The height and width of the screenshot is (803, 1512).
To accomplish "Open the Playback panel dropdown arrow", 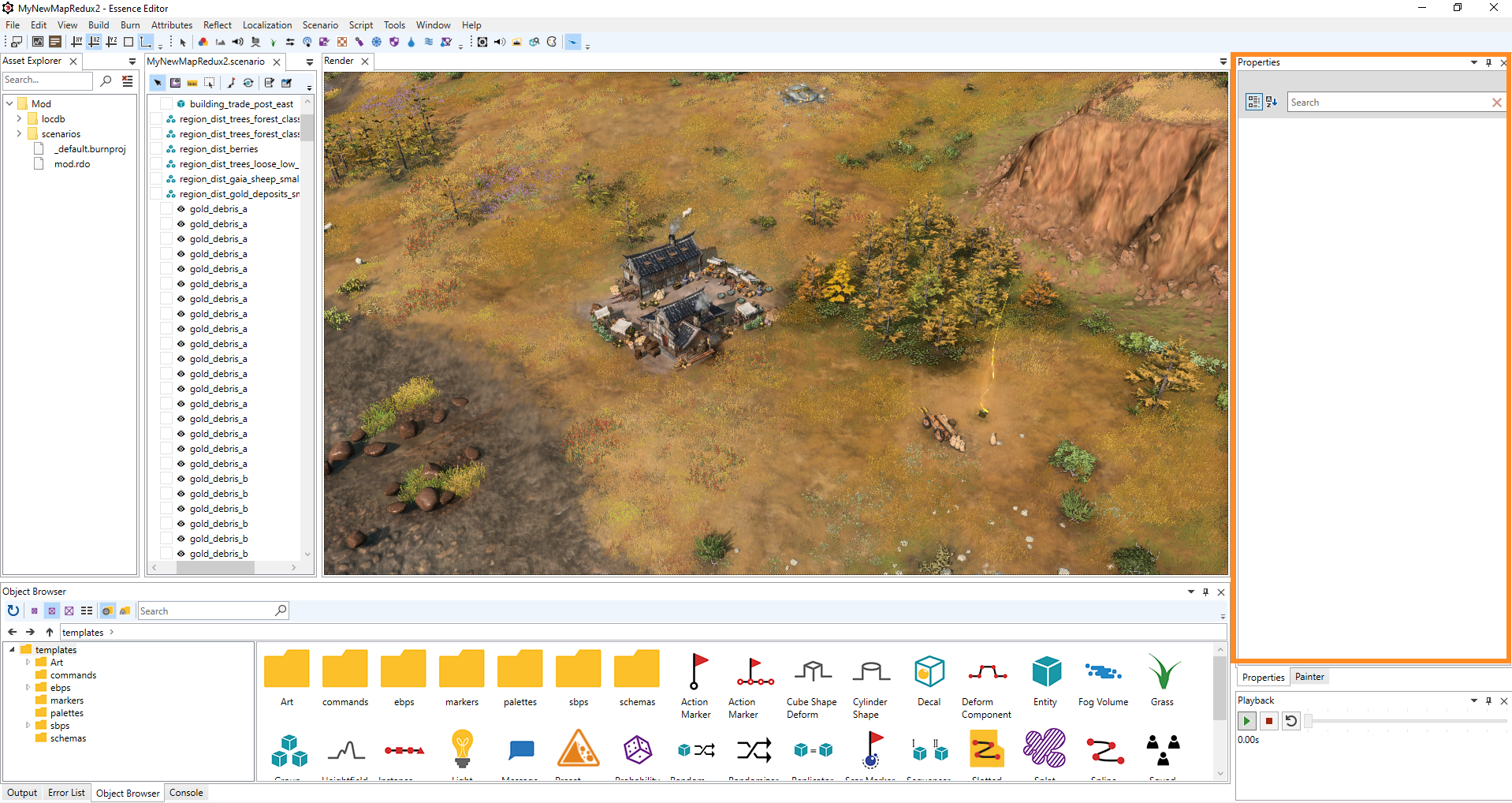I will click(1473, 700).
